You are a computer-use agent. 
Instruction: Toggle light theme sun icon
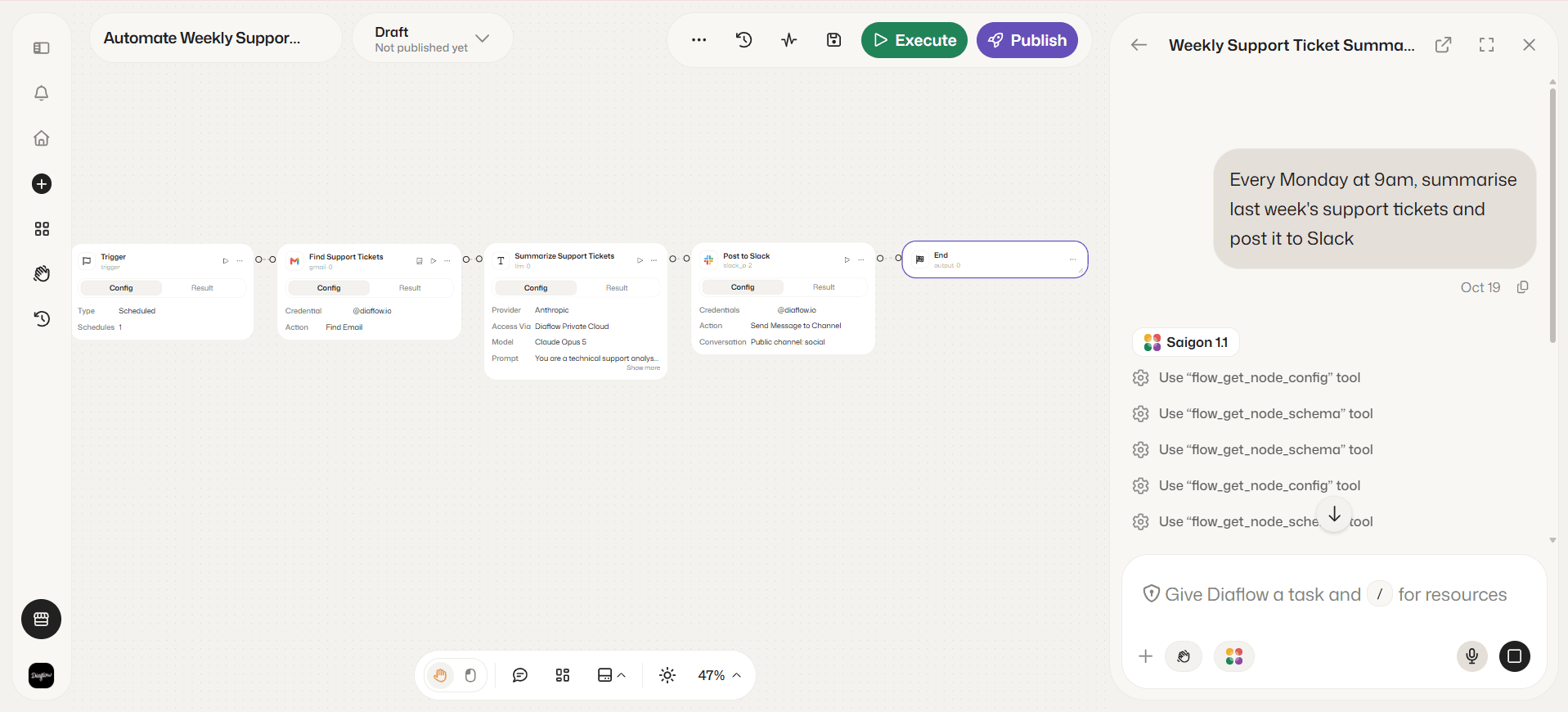click(667, 675)
